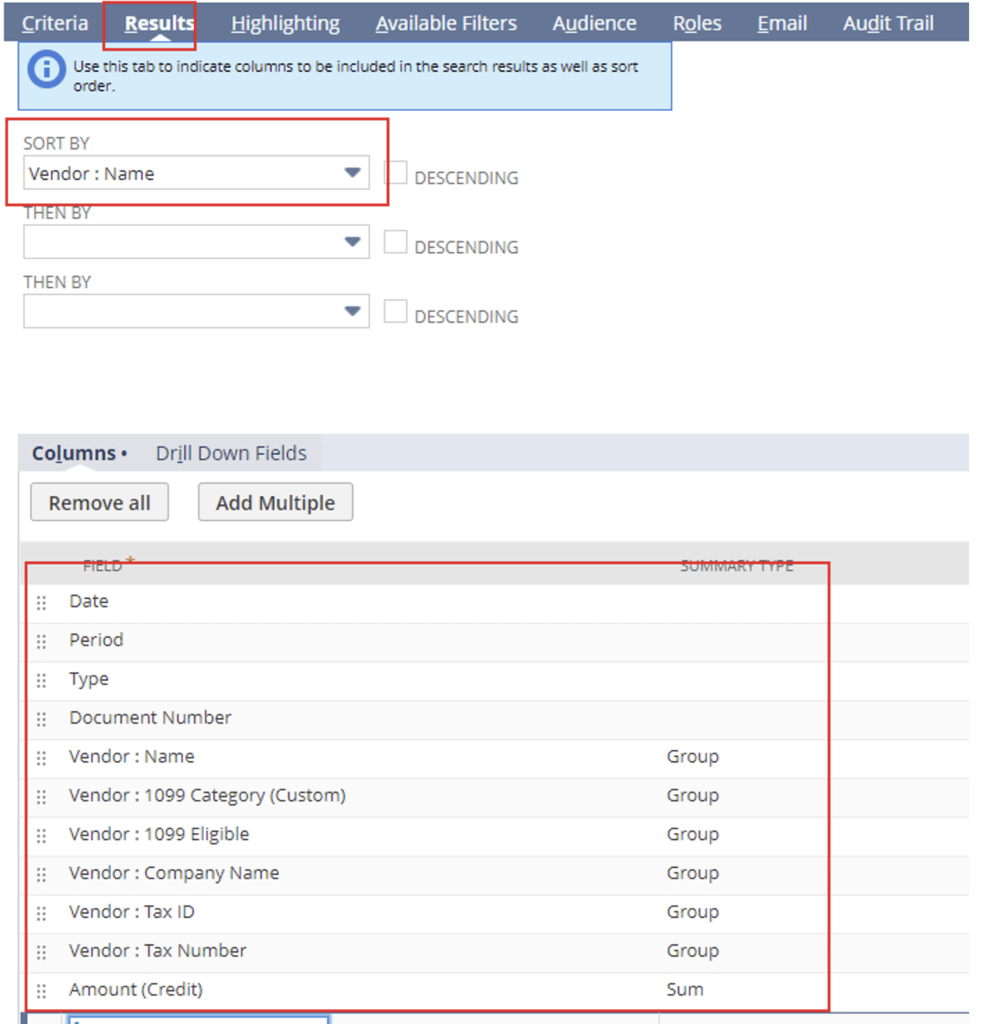The image size is (1007, 1024).
Task: Click the info icon in the blue banner
Action: 46,69
